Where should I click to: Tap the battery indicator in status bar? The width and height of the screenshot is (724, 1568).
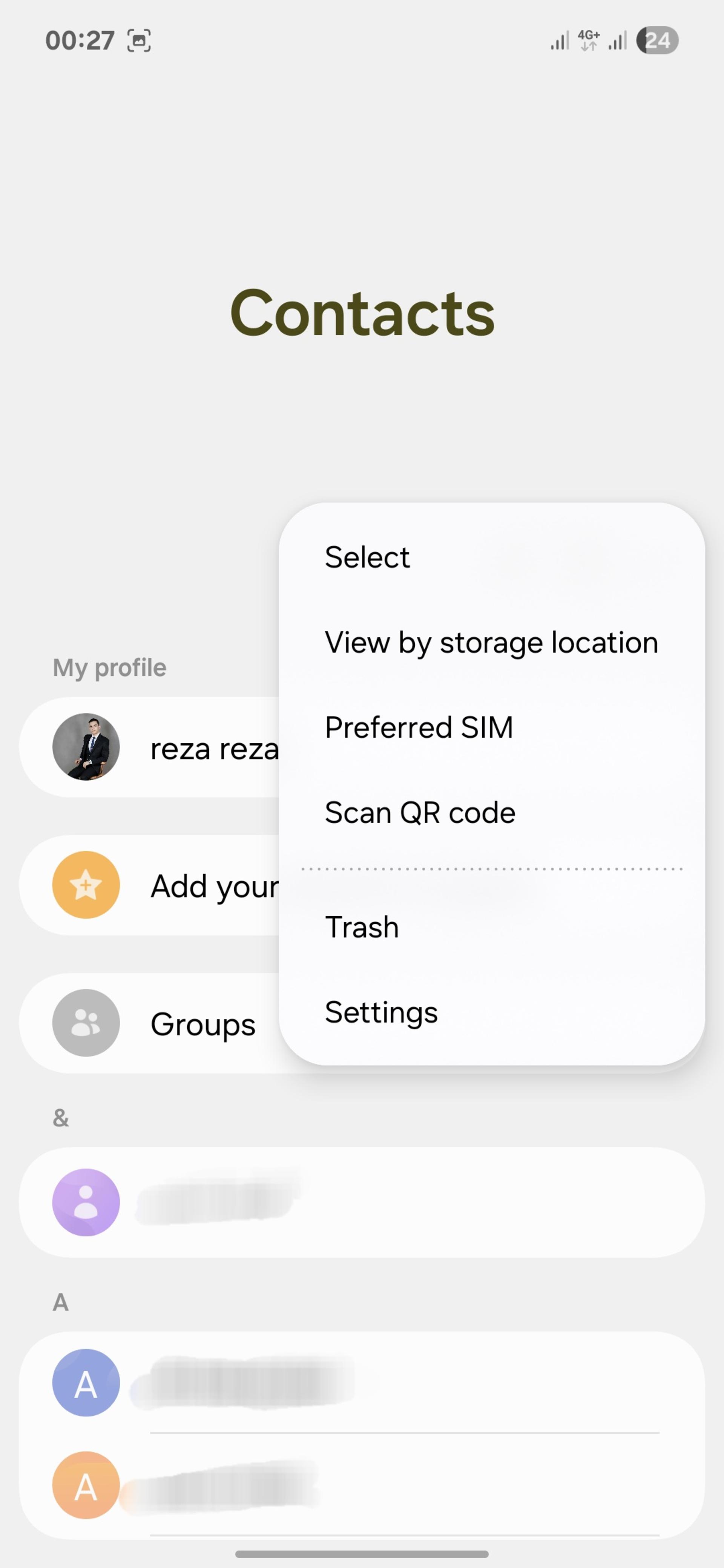[657, 41]
